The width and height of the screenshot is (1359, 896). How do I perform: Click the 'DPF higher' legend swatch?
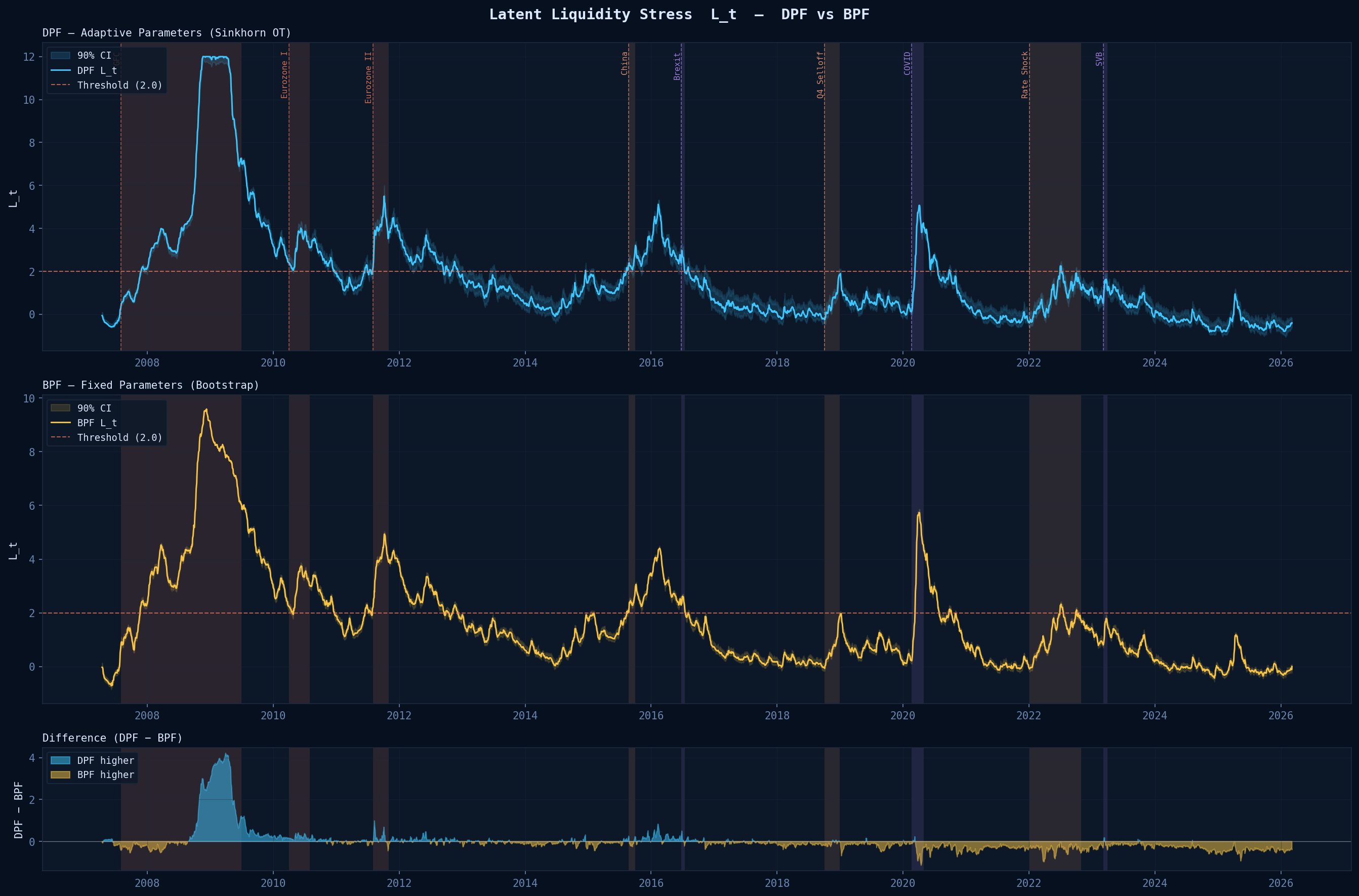click(x=61, y=760)
